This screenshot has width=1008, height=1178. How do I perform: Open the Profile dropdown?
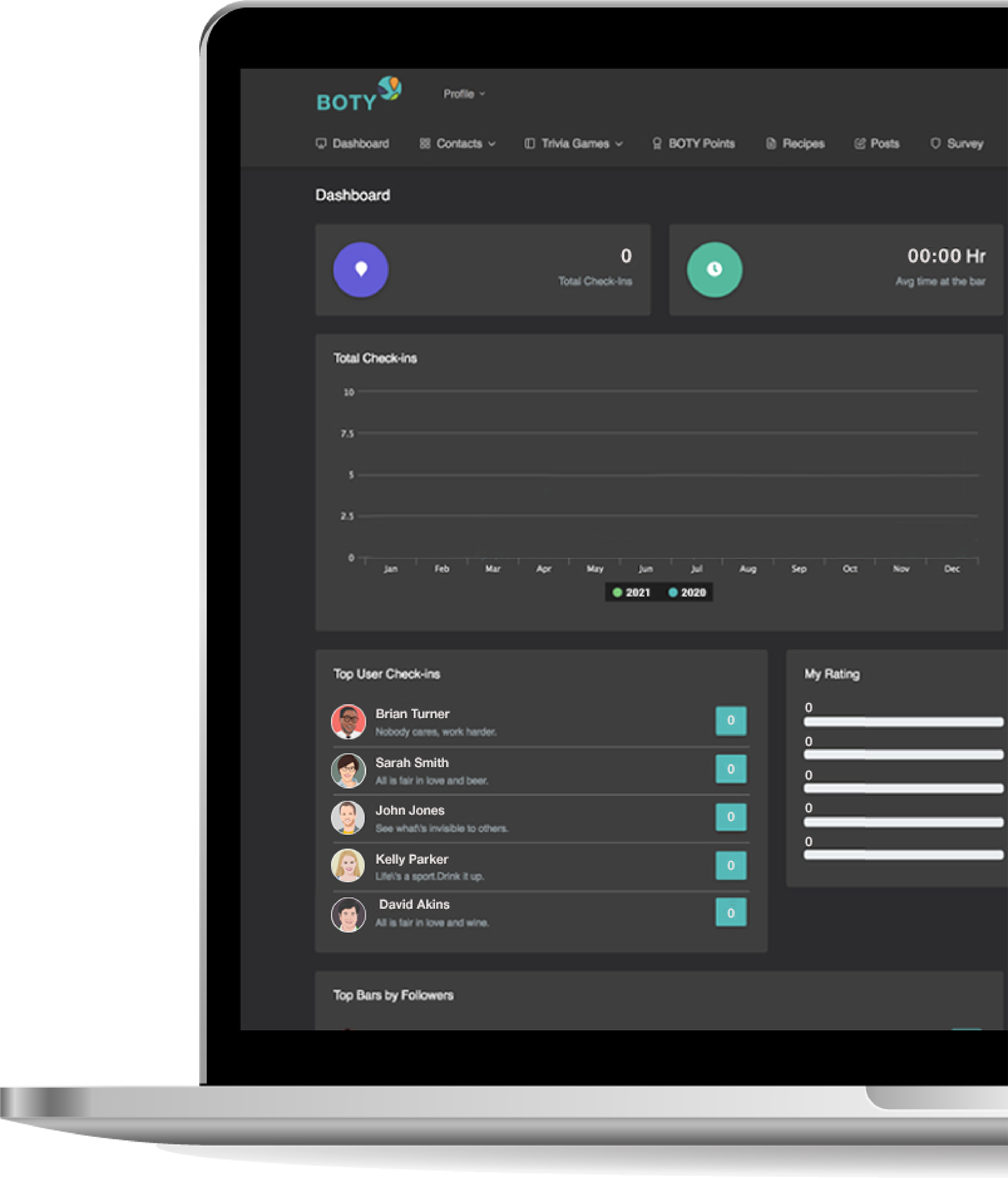[464, 94]
